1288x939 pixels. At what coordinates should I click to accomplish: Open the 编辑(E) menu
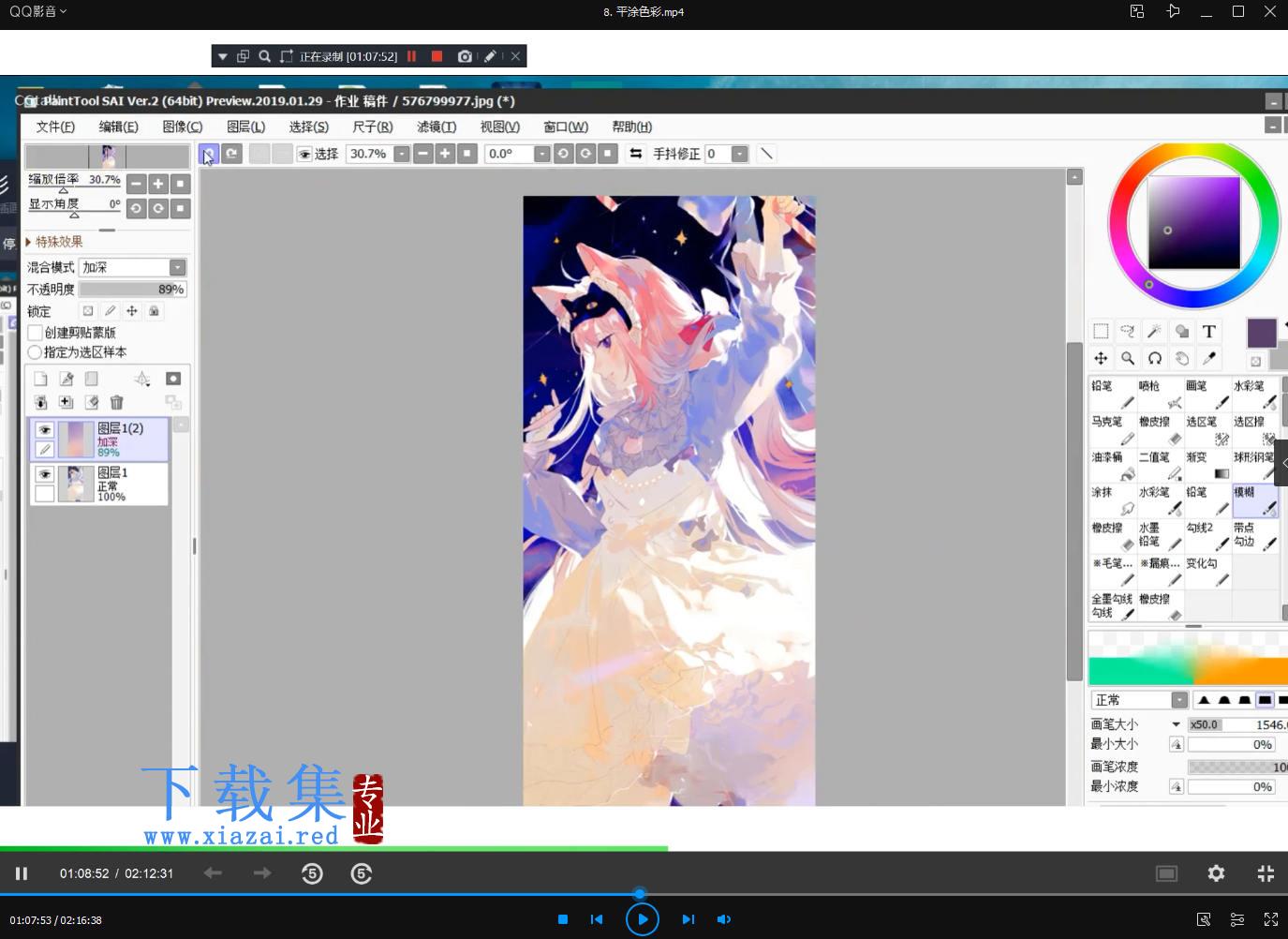(x=118, y=127)
